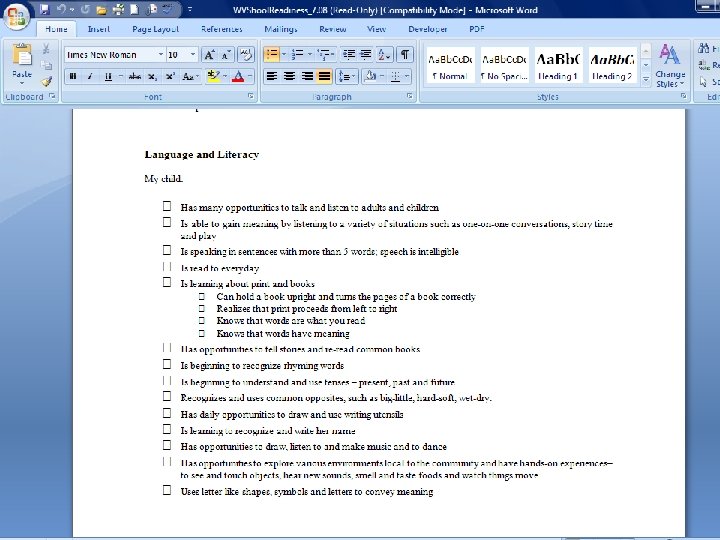The width and height of the screenshot is (720, 540).
Task: Open the References tab
Action: [x=221, y=29]
